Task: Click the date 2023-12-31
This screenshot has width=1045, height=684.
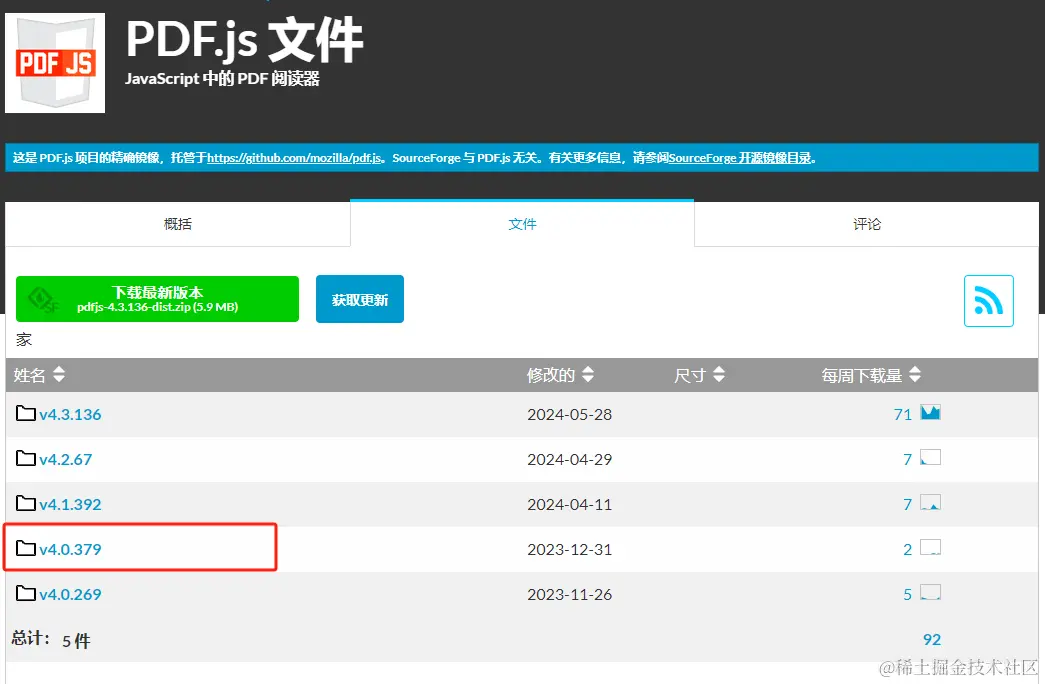Action: click(569, 549)
